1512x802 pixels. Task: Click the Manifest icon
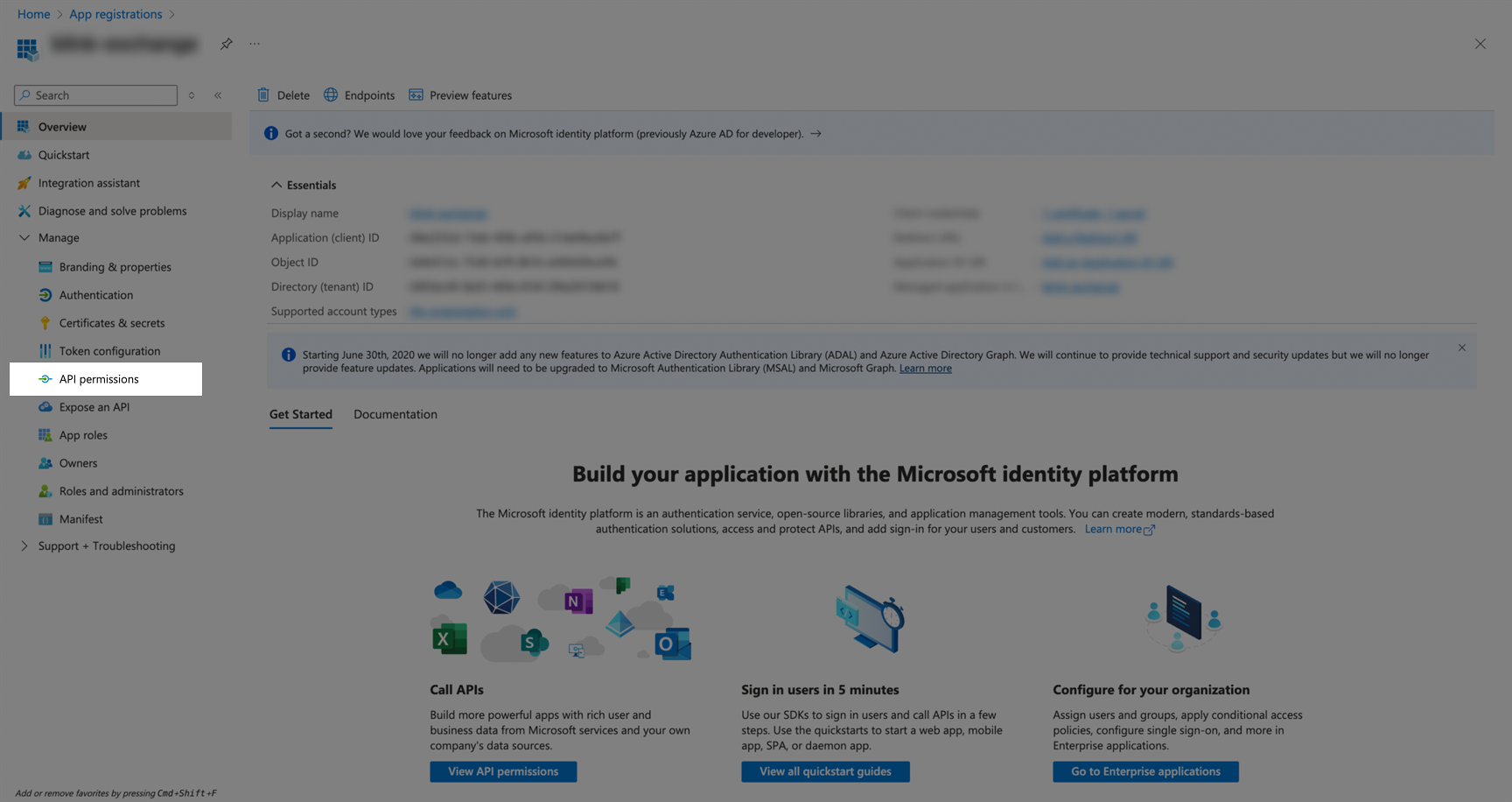tap(45, 519)
